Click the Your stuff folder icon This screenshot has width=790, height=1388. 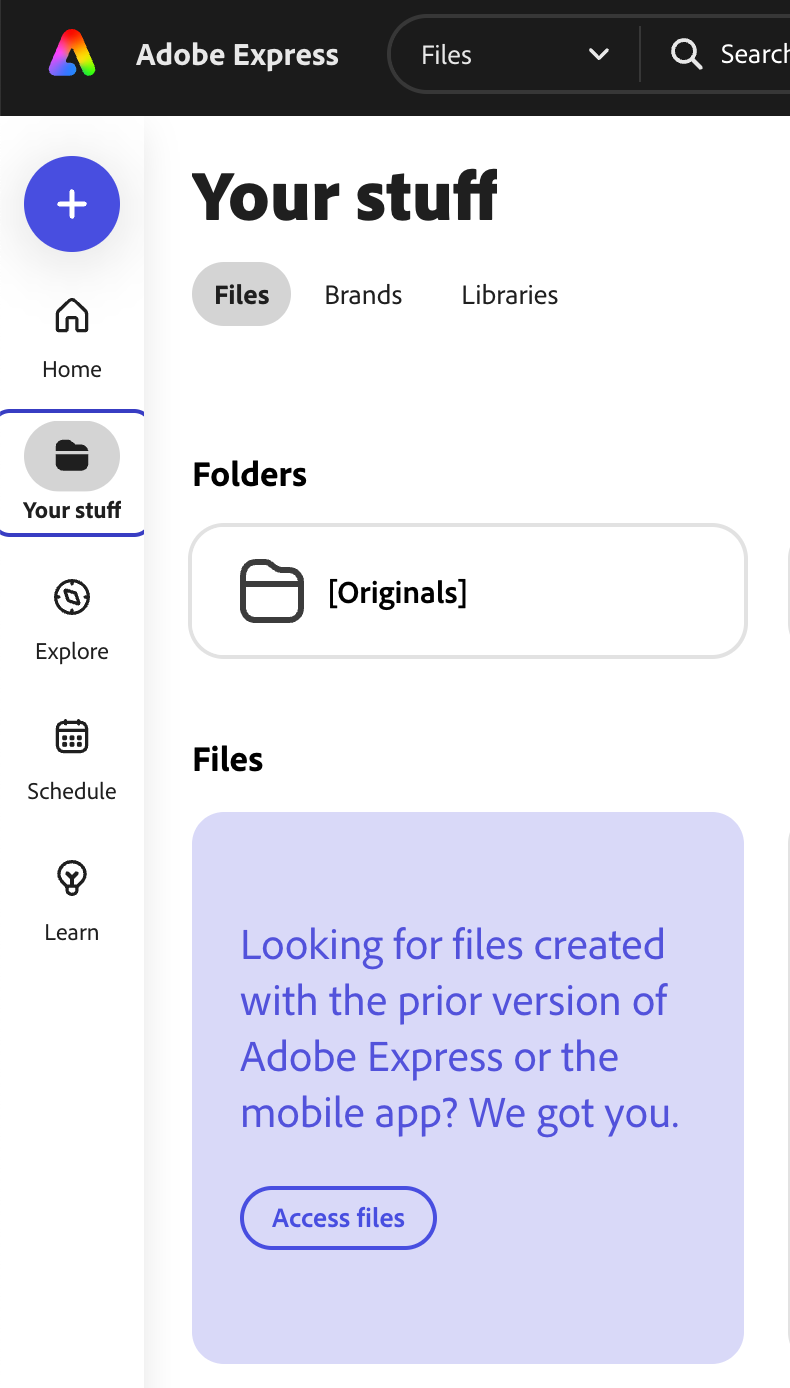click(x=71, y=455)
